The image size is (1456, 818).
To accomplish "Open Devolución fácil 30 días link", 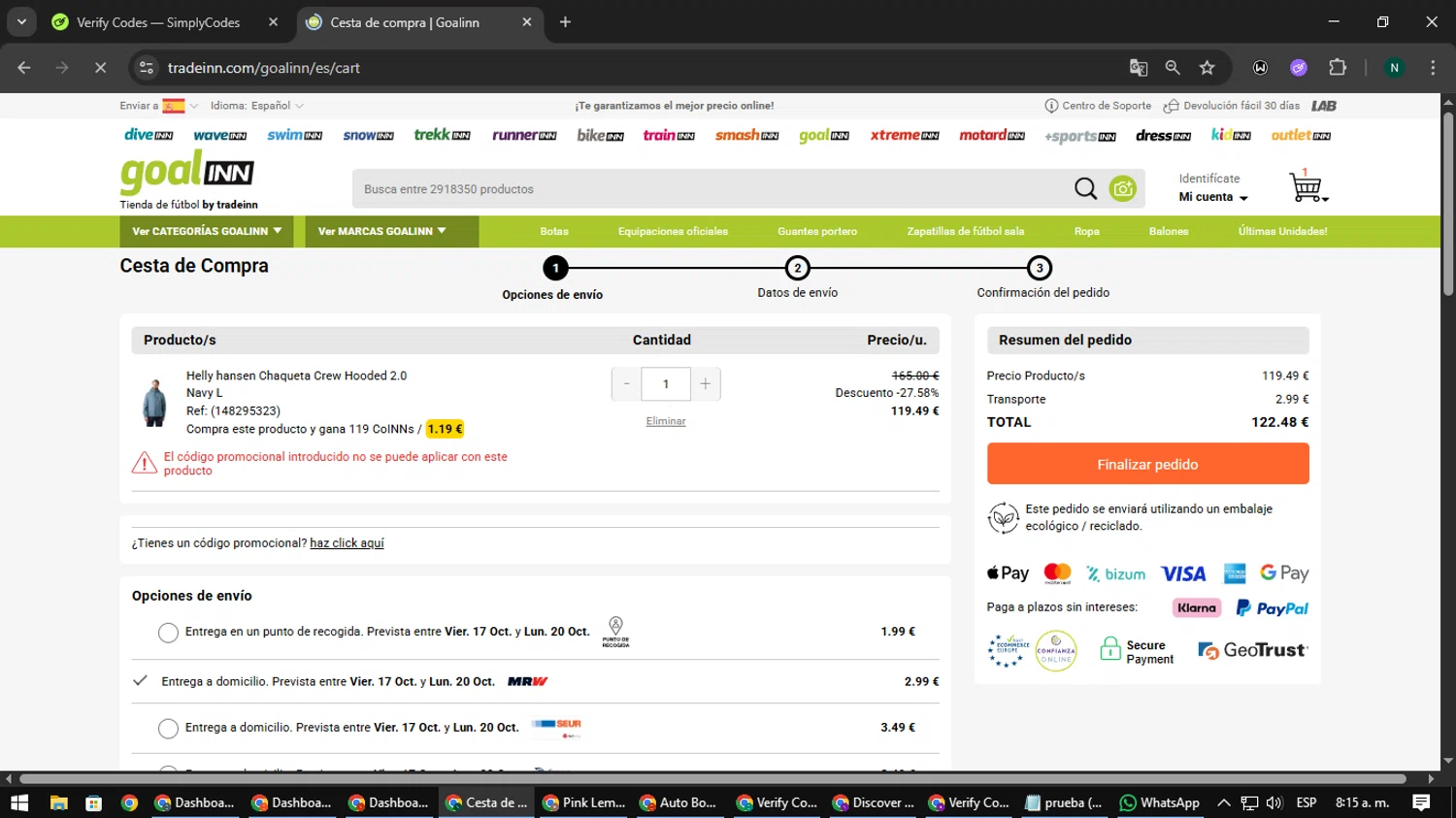I will (x=1232, y=106).
